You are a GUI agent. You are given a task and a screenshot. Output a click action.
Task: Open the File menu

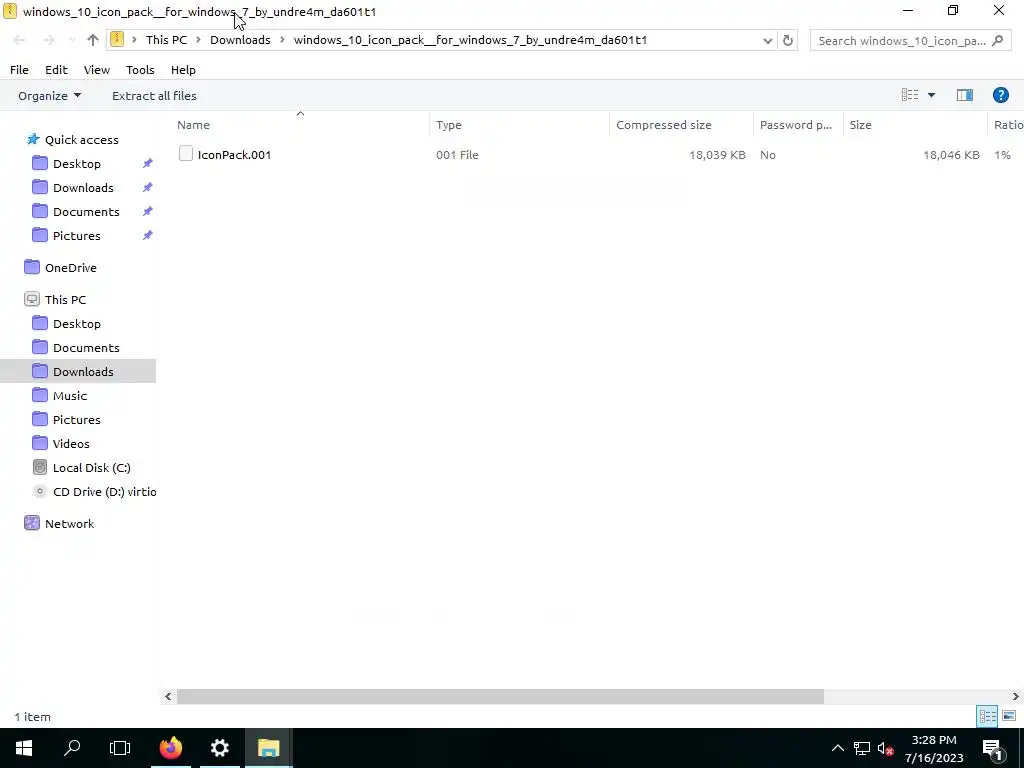click(19, 70)
